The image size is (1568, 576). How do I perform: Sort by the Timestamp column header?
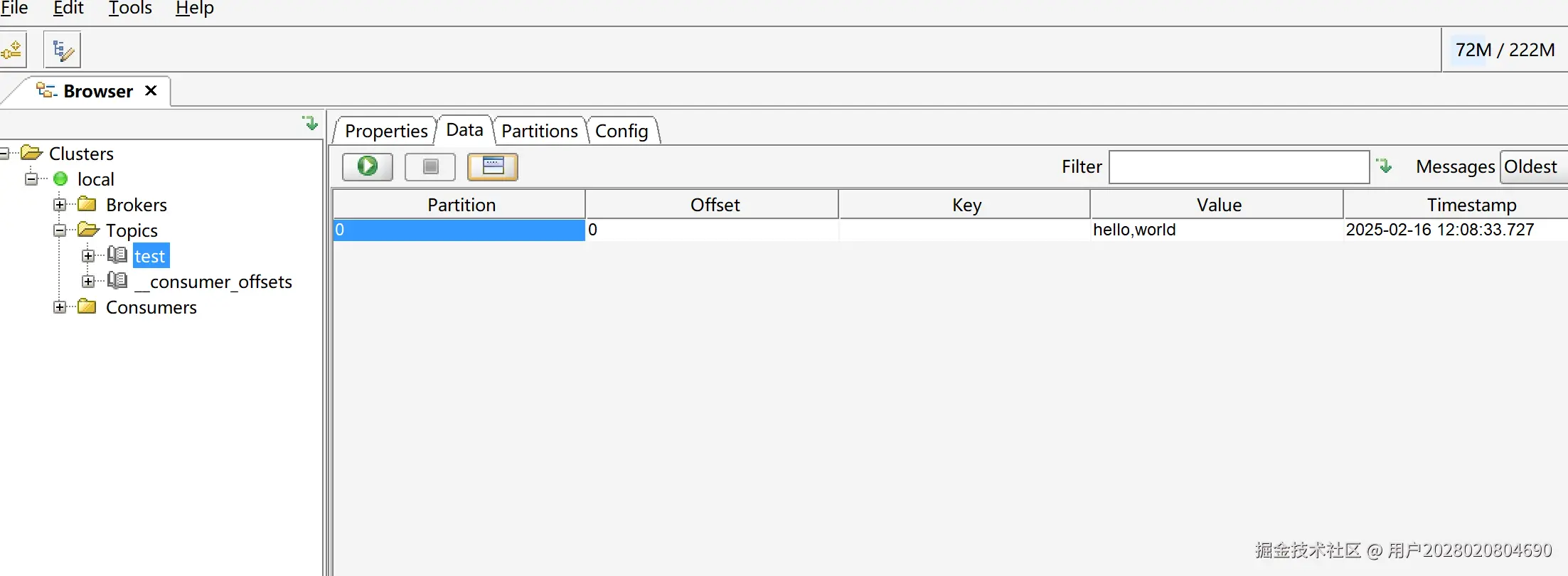(x=1471, y=205)
